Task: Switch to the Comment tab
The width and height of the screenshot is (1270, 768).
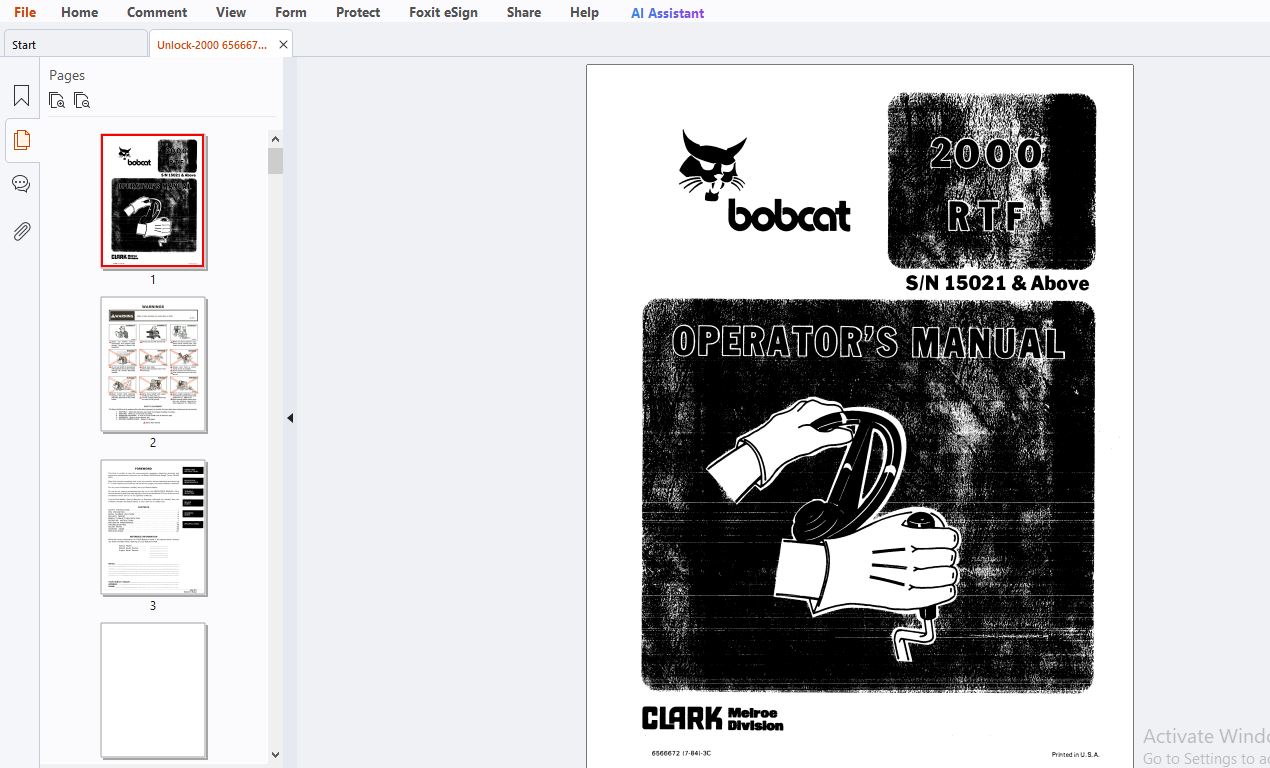Action: coord(157,12)
